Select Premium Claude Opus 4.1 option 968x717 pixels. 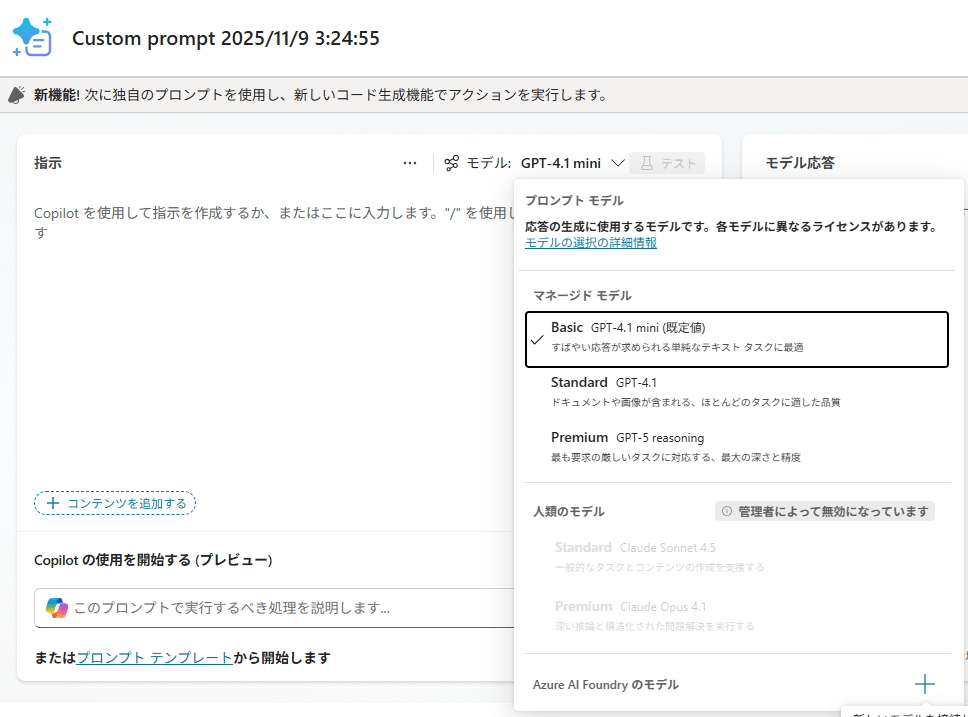[736, 616]
